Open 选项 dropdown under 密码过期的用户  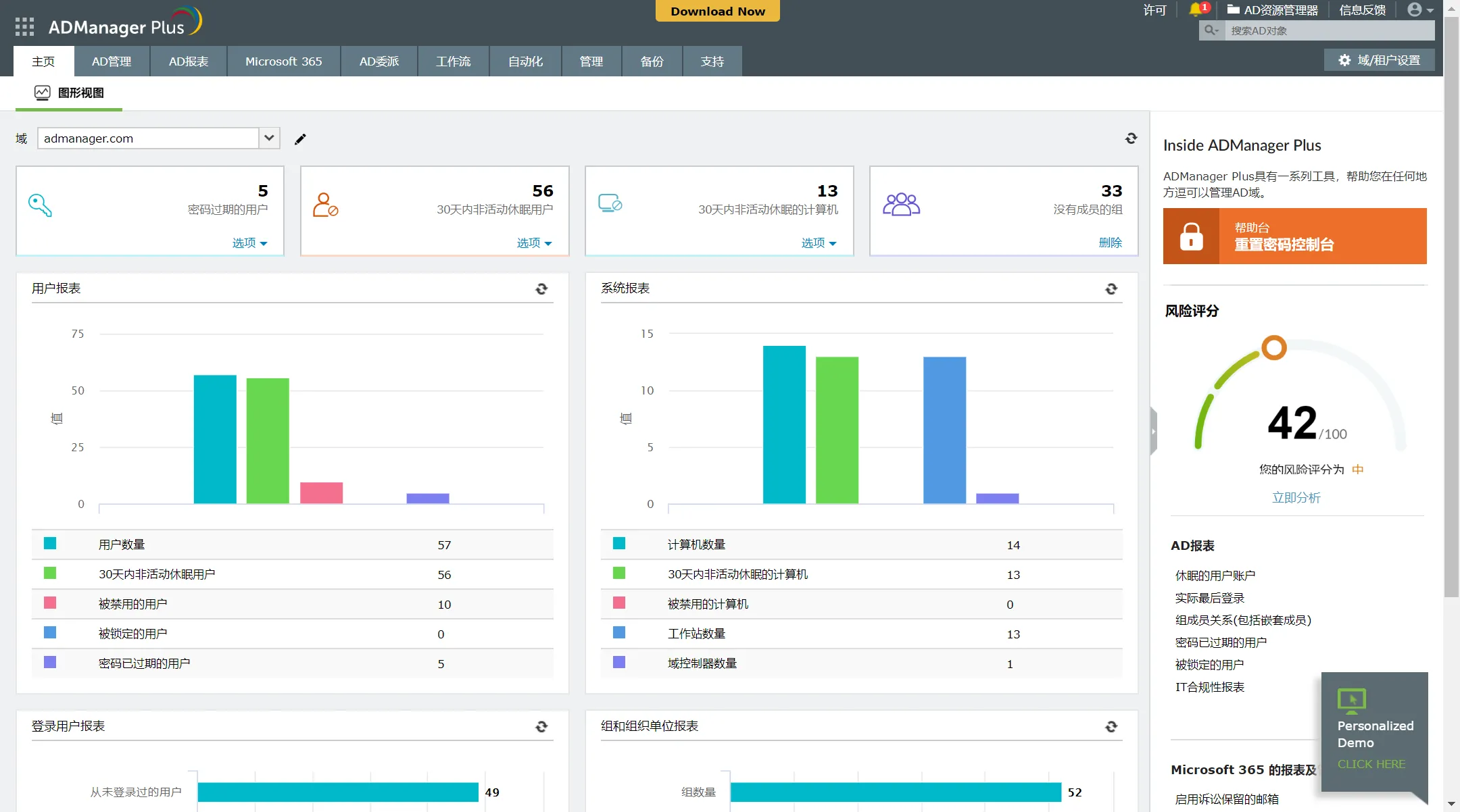point(249,243)
